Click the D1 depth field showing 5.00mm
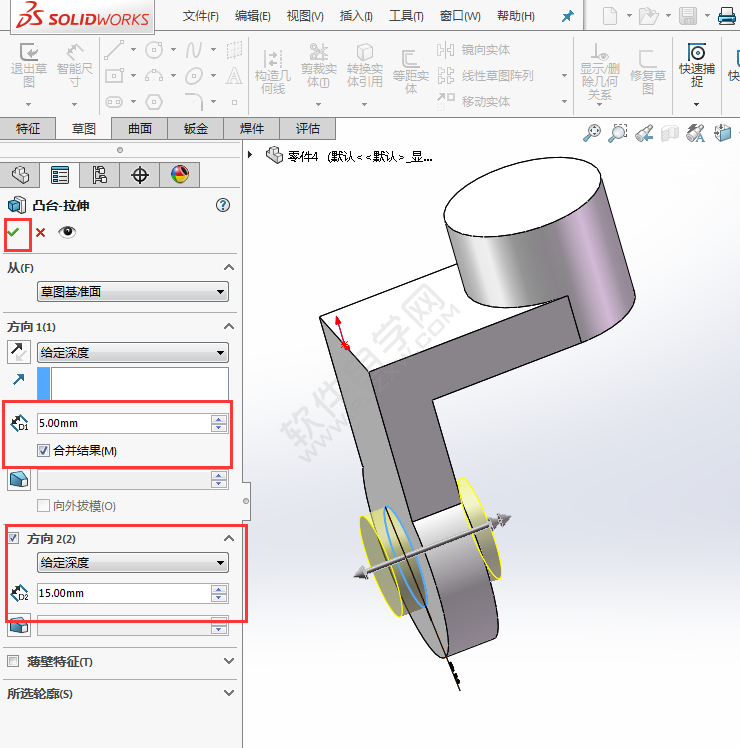The image size is (740, 748). 123,423
